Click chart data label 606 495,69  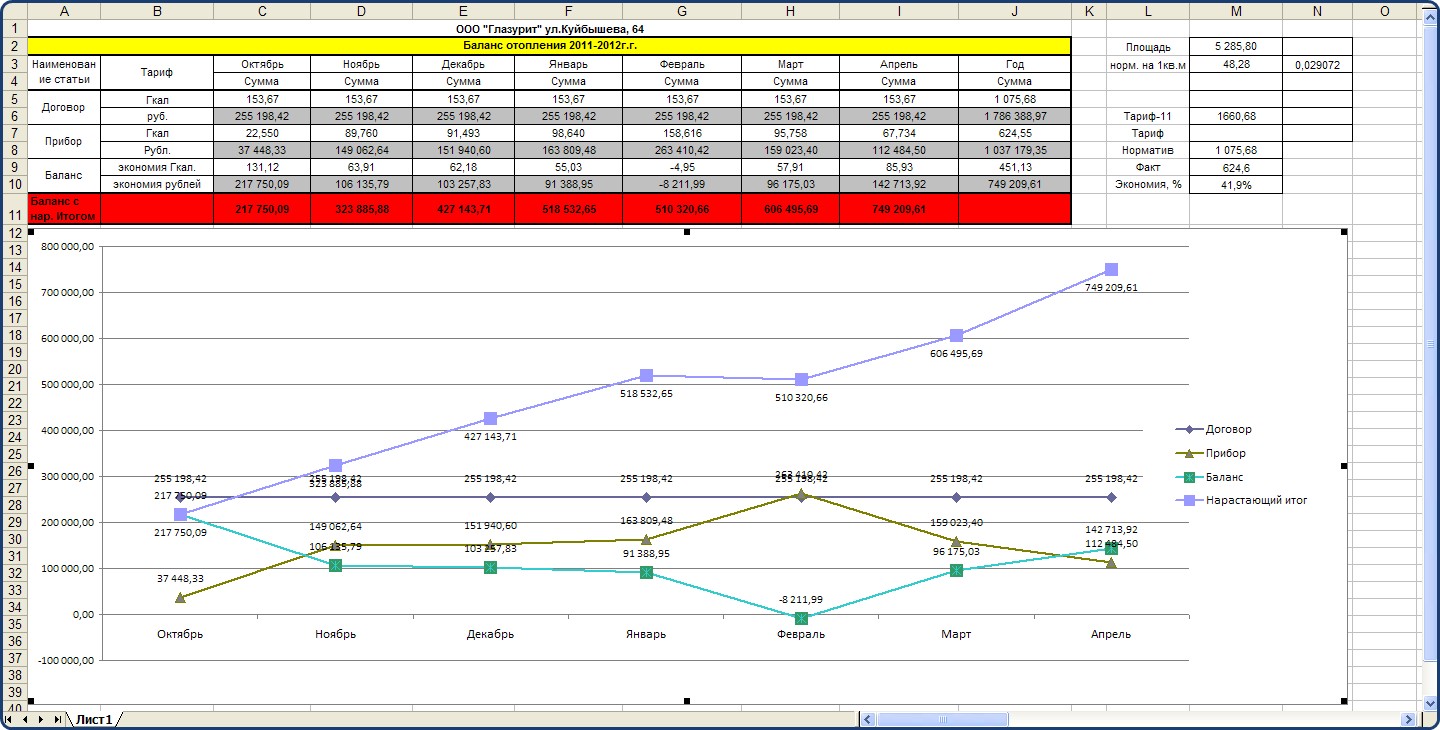coord(956,353)
